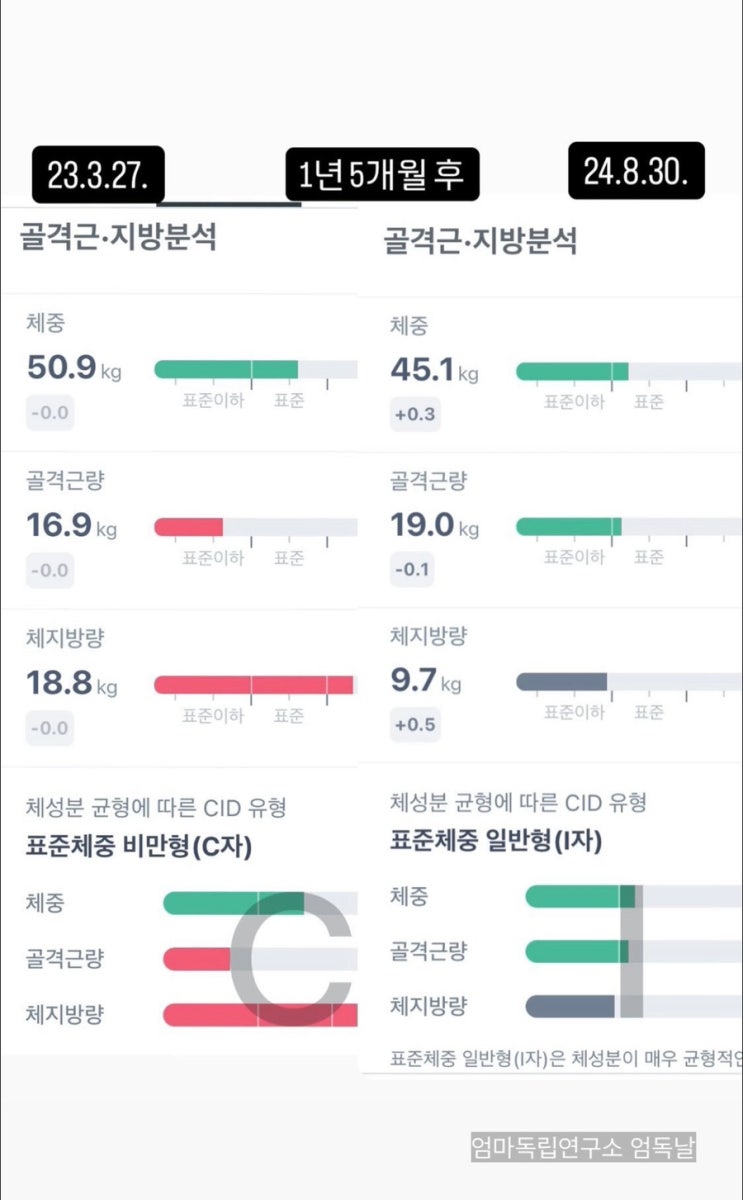Select the green 19.0 kg muscle bar
This screenshot has width=743, height=1200.
[568, 527]
